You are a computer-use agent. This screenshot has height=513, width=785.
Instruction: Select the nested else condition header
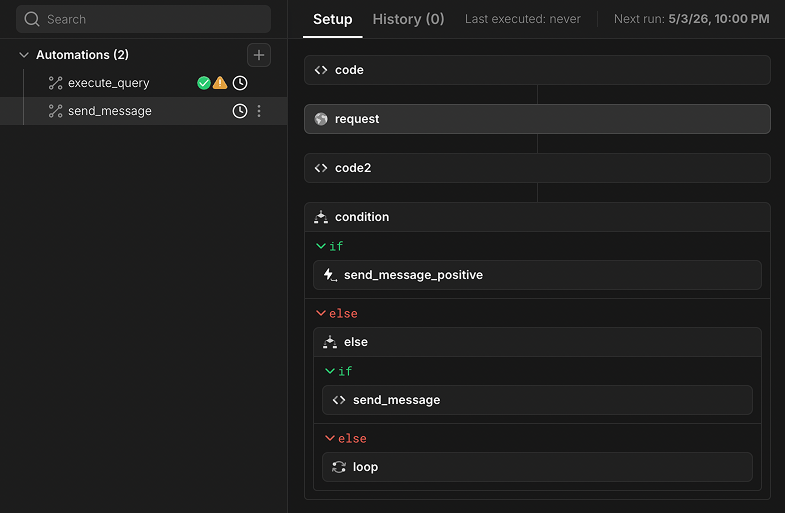(537, 342)
